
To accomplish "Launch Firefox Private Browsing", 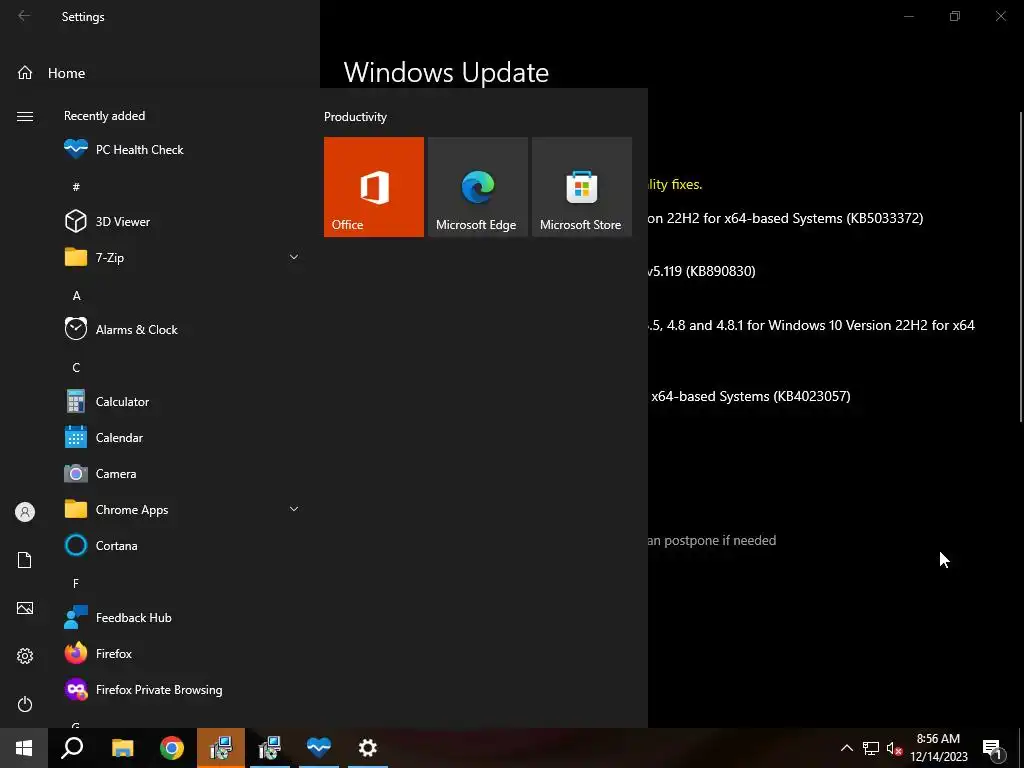I will point(182,690).
